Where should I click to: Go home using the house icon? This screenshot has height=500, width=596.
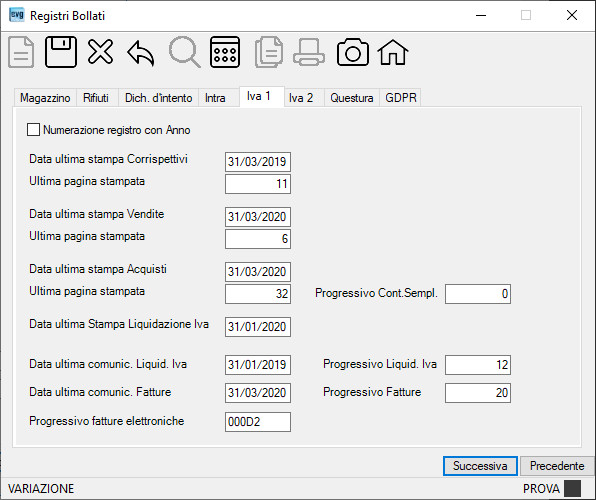click(x=393, y=52)
